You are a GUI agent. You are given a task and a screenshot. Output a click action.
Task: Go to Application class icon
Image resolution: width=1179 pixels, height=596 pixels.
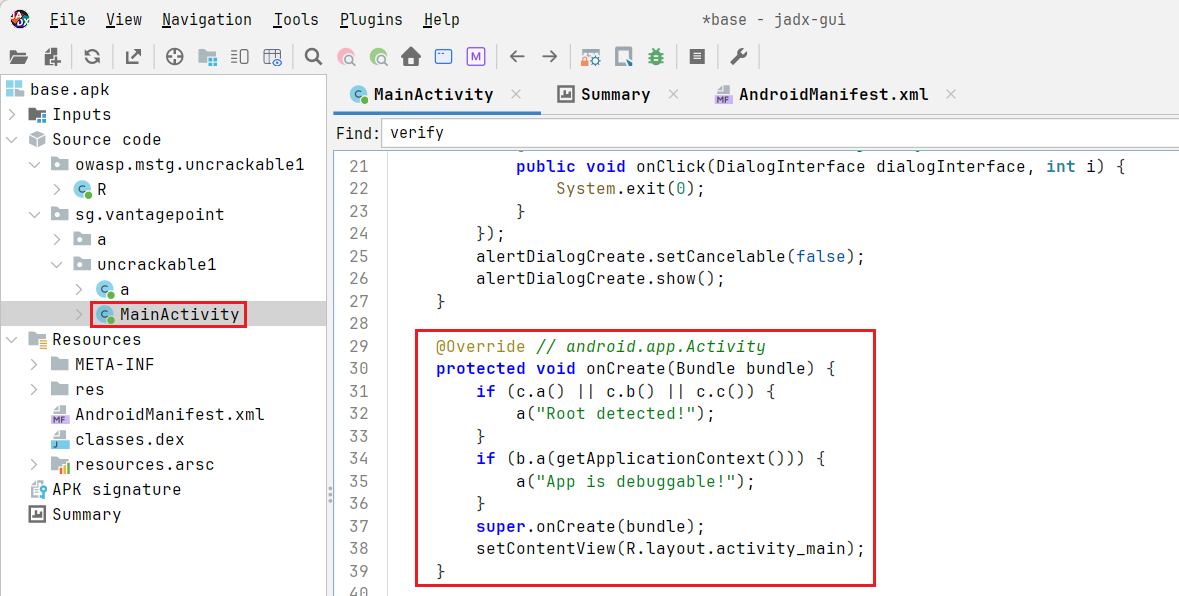(444, 57)
